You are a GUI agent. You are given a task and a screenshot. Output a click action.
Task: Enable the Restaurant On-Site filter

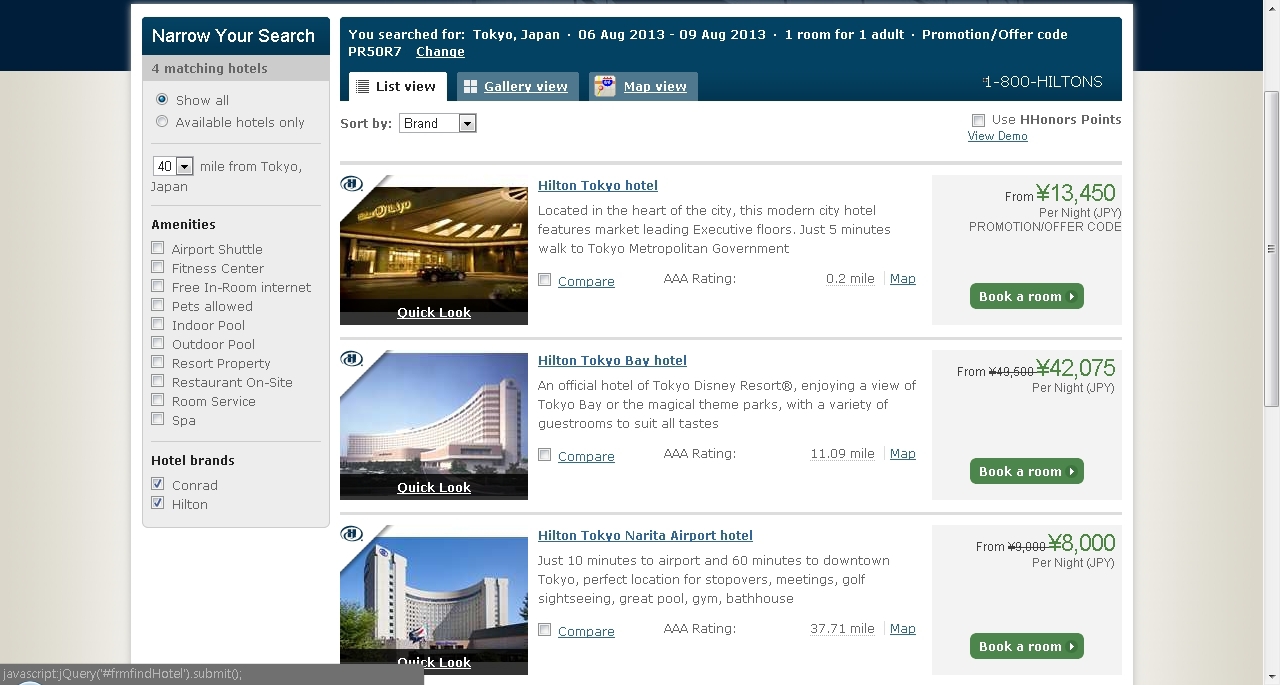coord(158,381)
